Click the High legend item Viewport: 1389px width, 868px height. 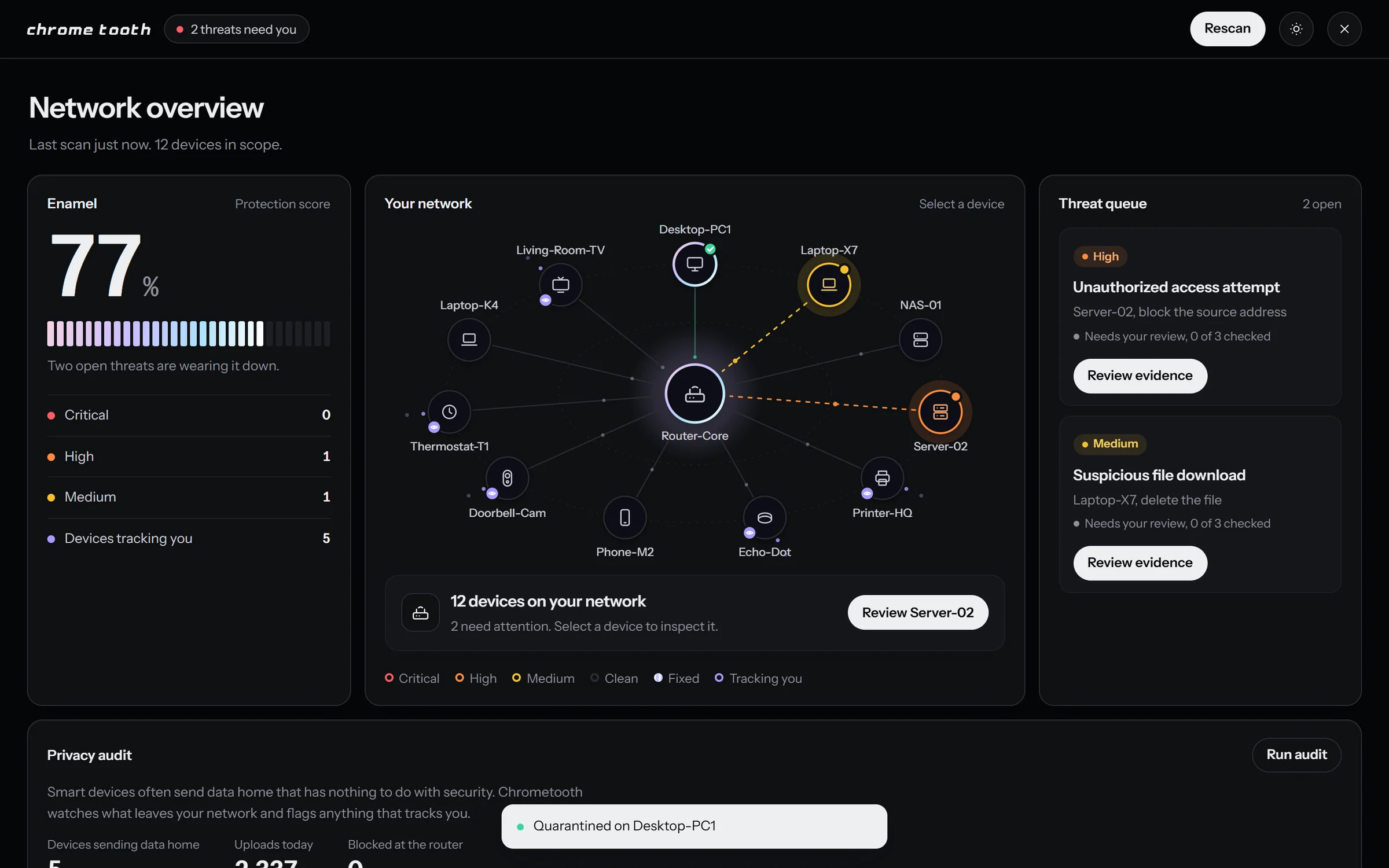point(476,678)
